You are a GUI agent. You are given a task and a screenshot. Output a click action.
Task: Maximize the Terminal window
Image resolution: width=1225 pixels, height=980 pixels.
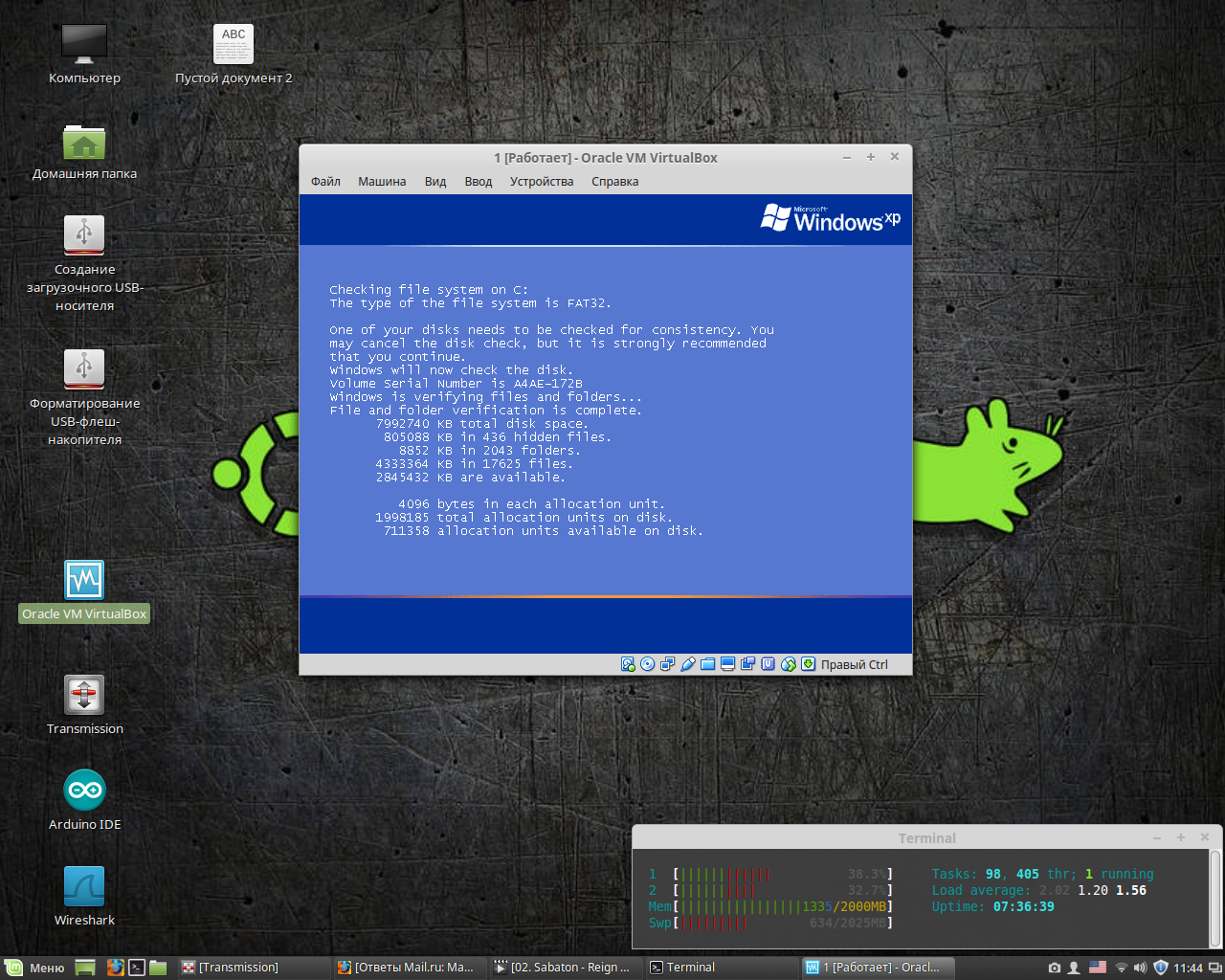[1180, 837]
